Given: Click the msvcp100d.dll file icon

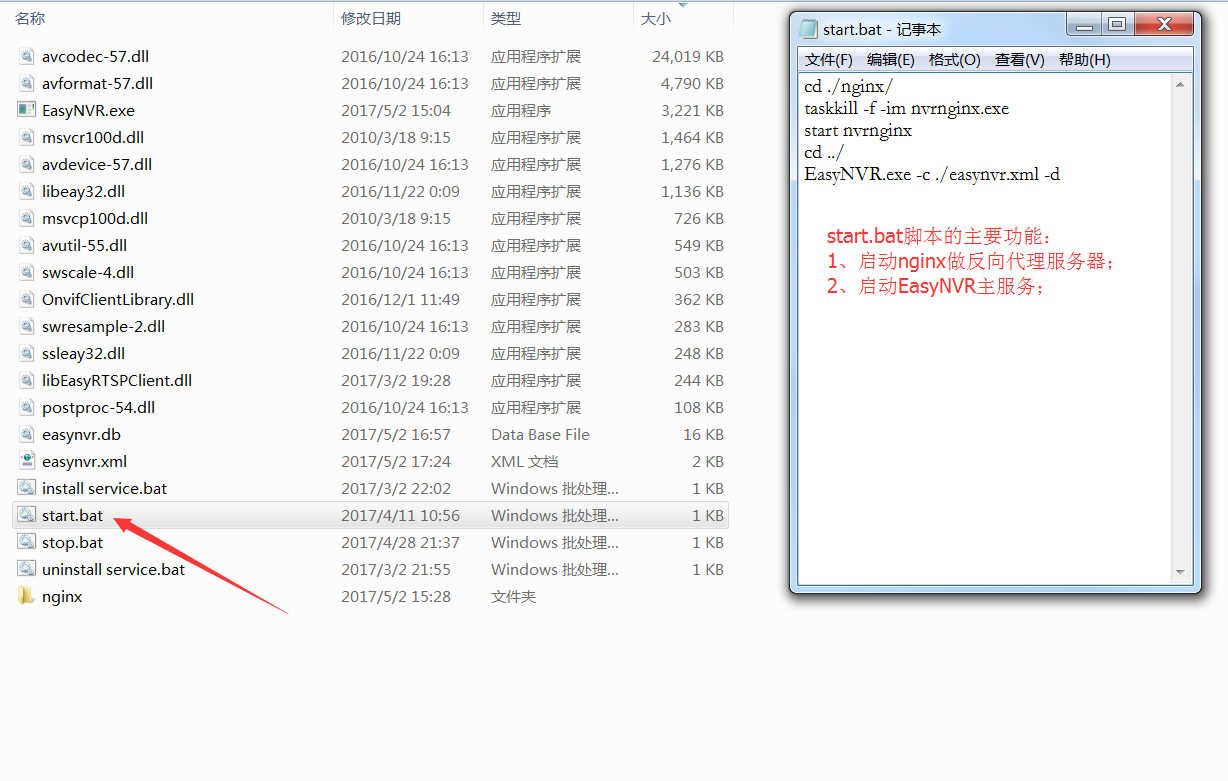Looking at the screenshot, I should [x=26, y=218].
